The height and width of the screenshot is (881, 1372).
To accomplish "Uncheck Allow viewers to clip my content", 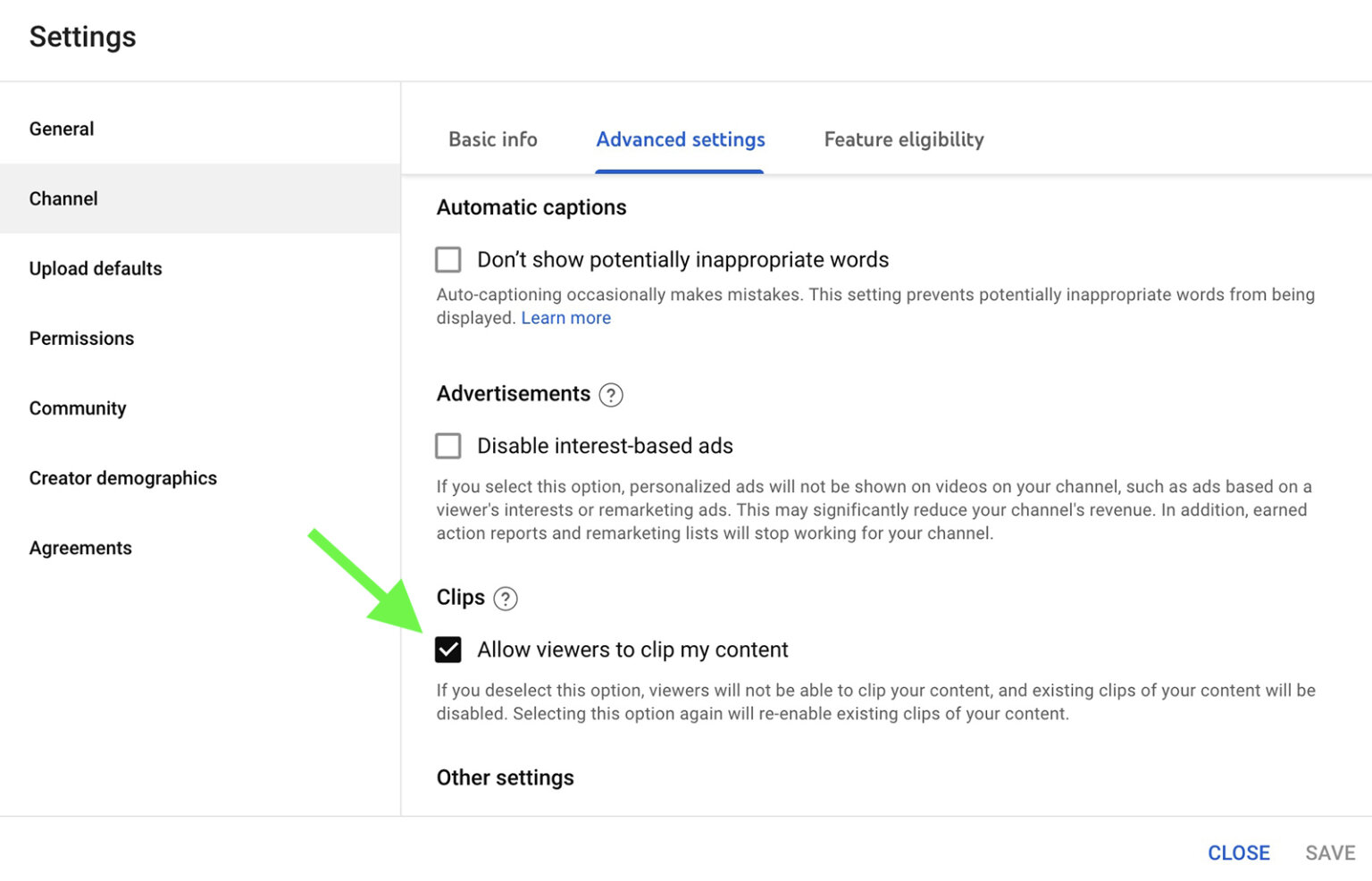I will coord(448,650).
